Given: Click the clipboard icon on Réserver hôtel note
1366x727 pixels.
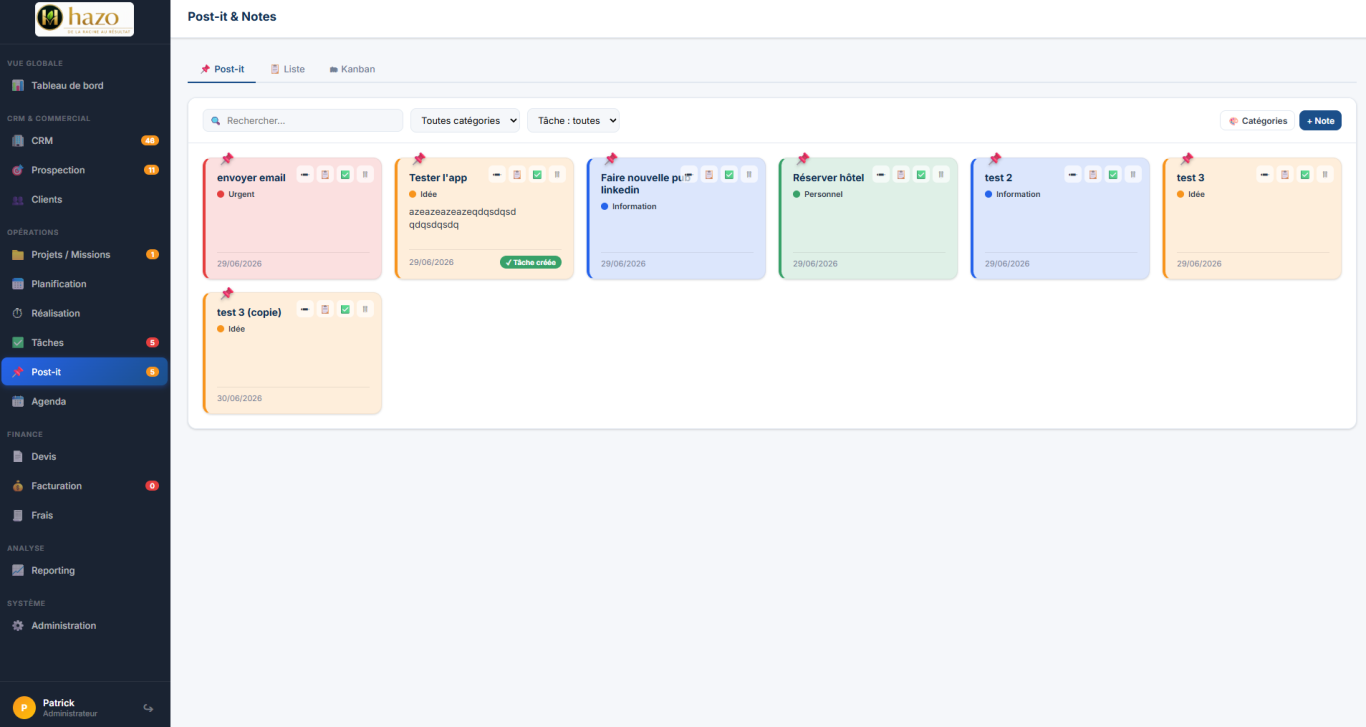Looking at the screenshot, I should pos(901,174).
